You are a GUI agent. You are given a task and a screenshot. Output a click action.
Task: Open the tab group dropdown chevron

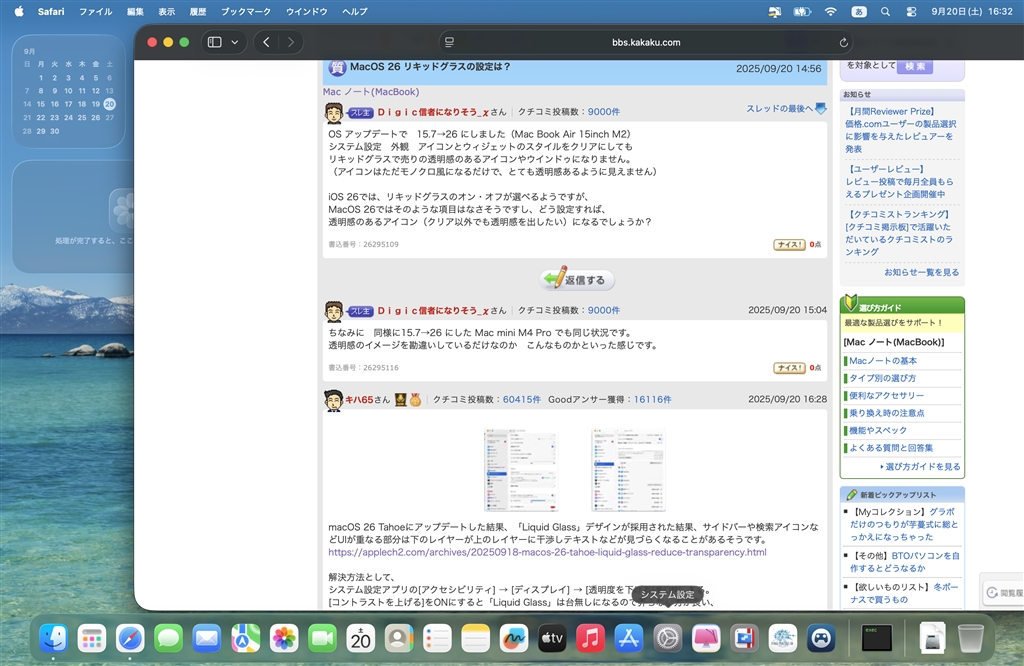(x=235, y=42)
